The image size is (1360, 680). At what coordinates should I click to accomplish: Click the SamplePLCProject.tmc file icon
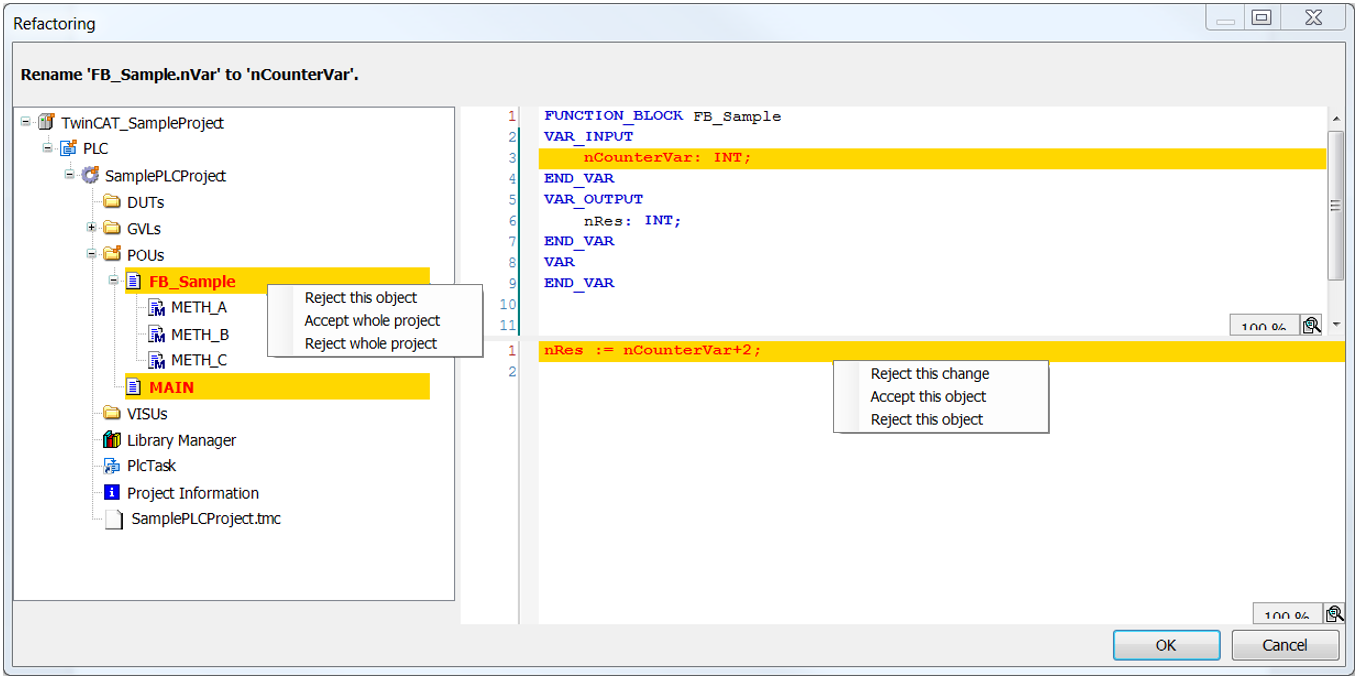[114, 519]
